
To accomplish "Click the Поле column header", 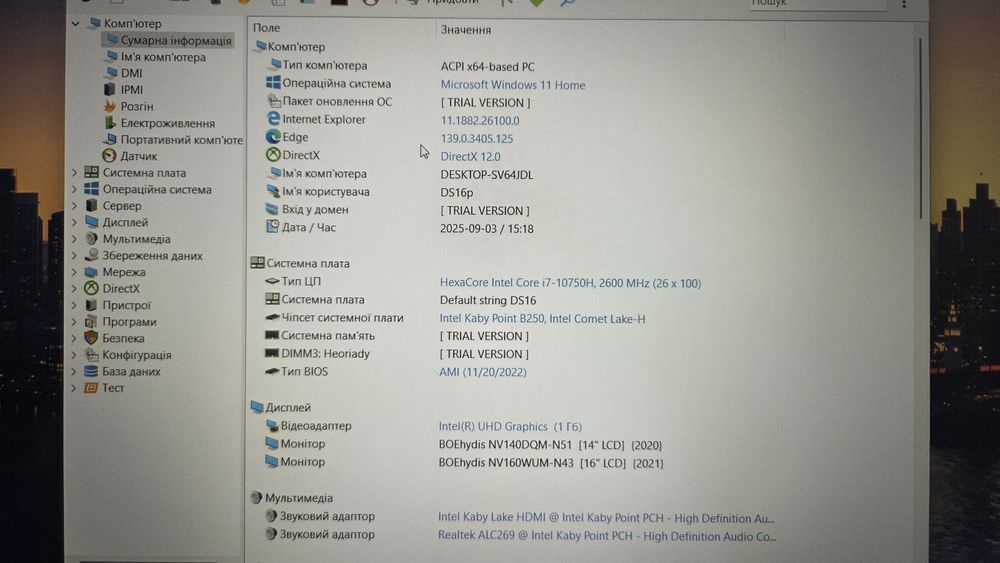I will (x=267, y=28).
